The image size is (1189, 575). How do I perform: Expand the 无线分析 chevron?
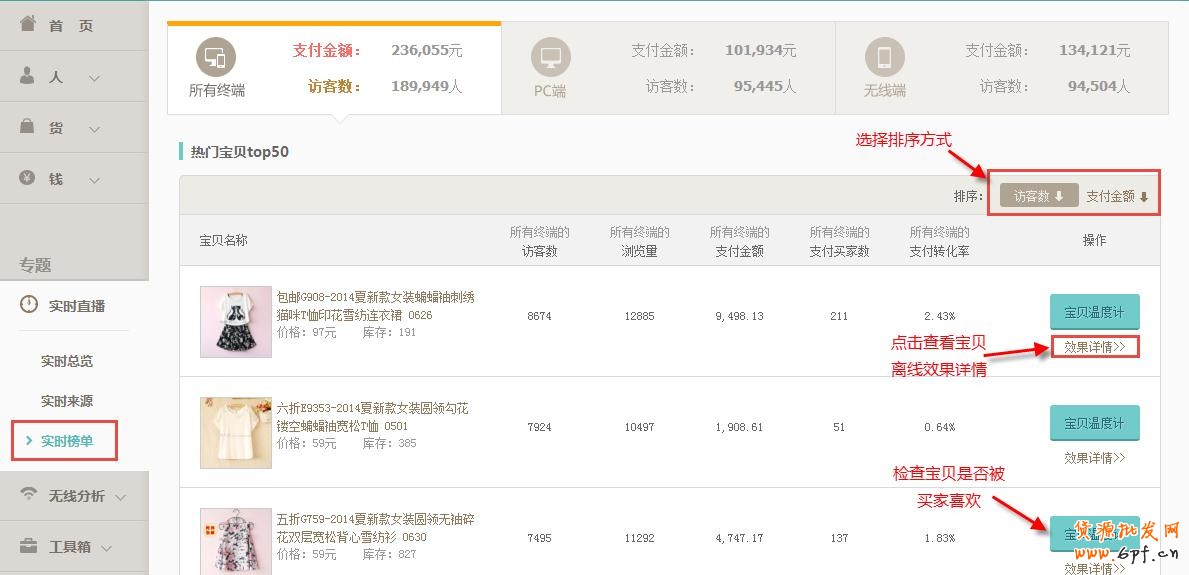tap(121, 498)
